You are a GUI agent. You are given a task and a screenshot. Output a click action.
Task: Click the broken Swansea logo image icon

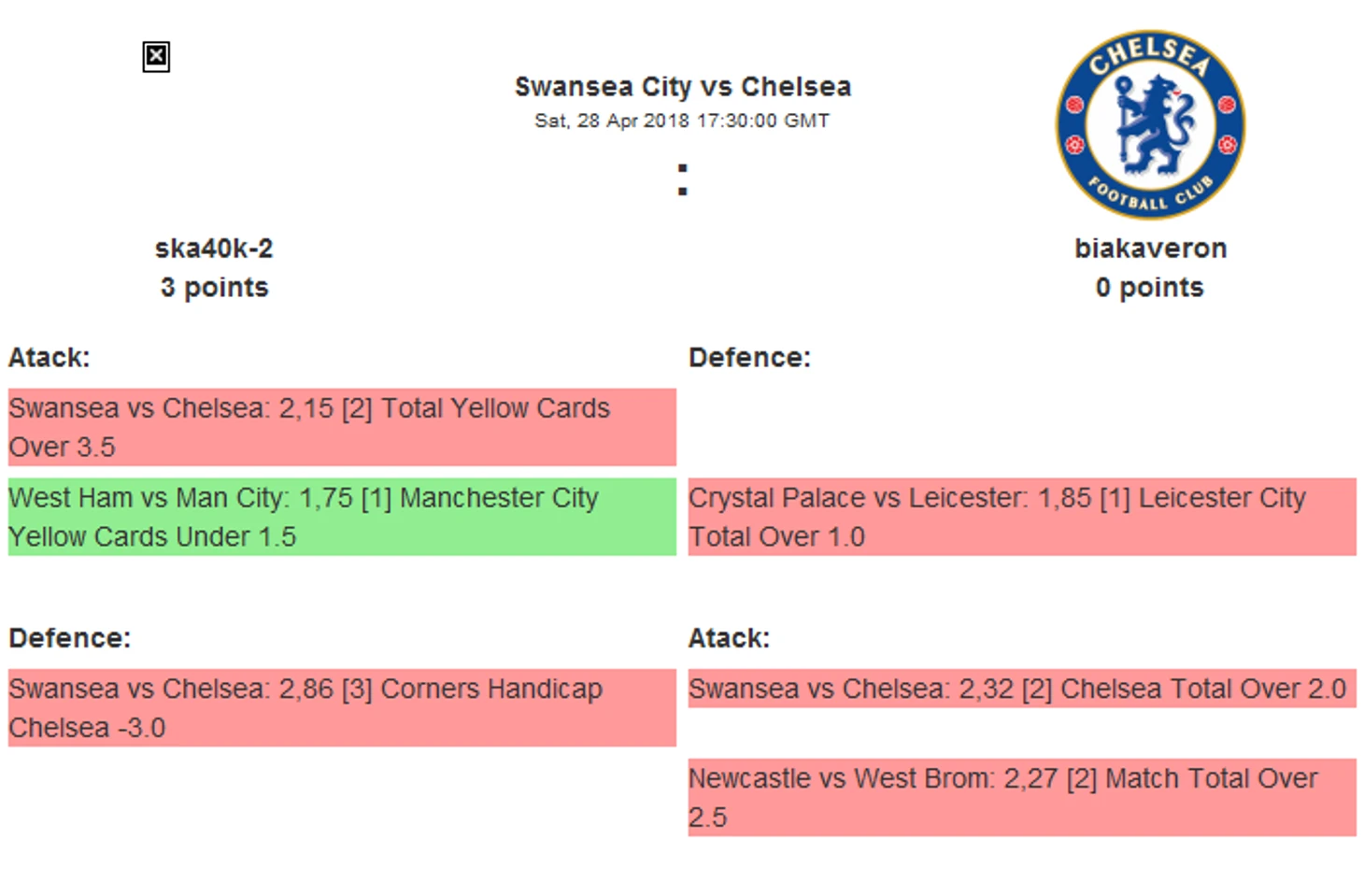point(156,57)
